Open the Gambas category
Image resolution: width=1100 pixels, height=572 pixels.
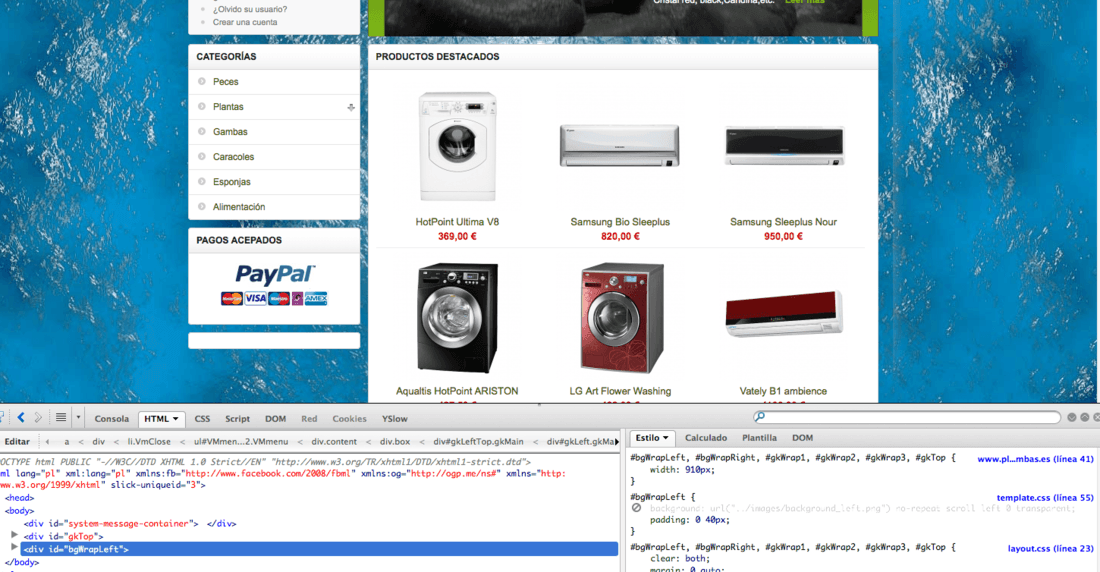pyautogui.click(x=230, y=131)
